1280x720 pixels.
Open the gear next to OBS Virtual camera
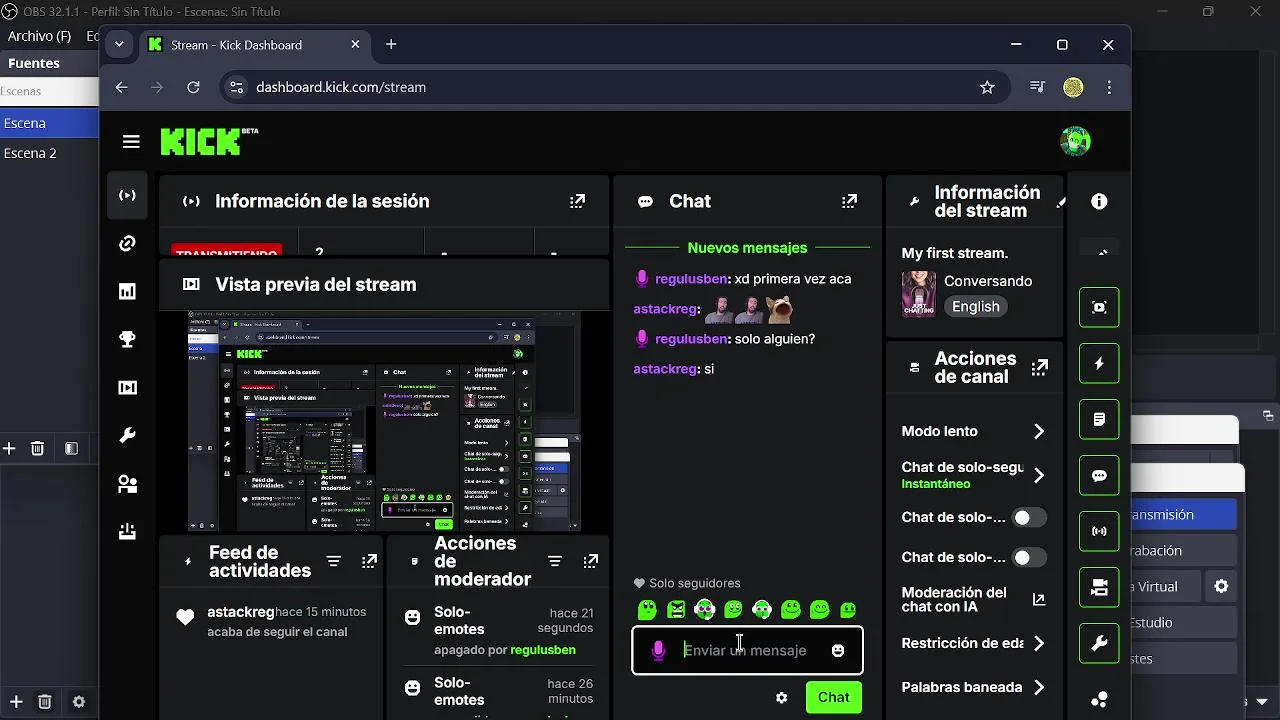1221,587
